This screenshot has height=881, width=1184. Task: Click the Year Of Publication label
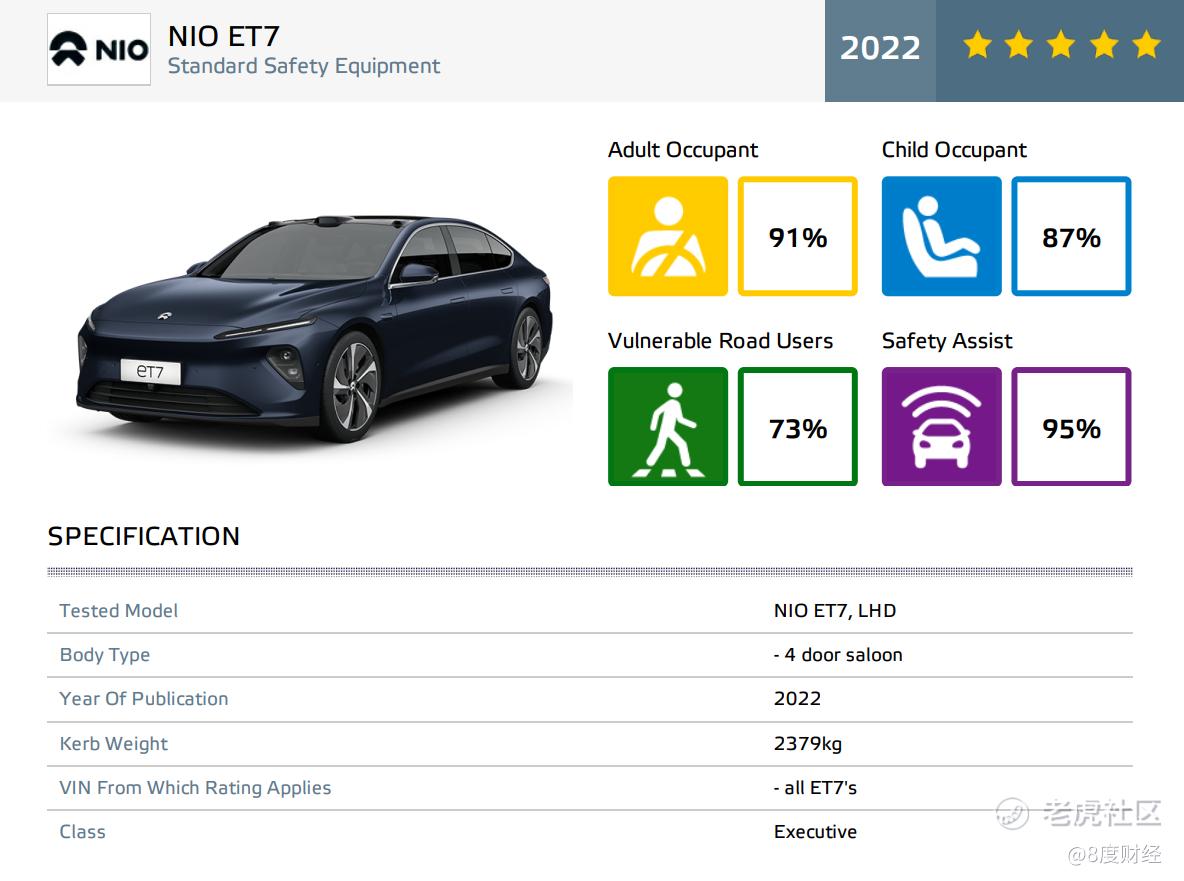coord(143,699)
